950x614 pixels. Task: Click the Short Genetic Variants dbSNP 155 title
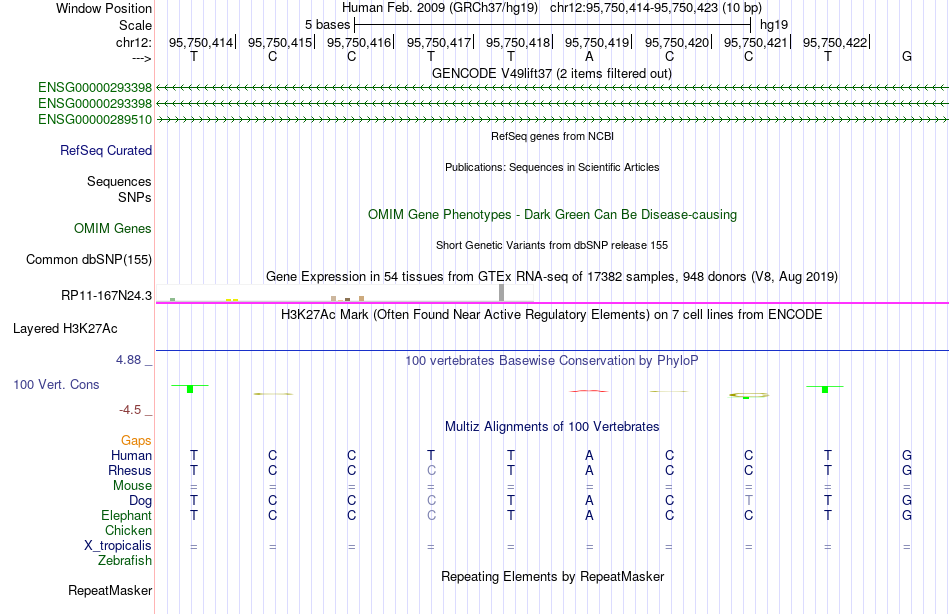point(552,245)
